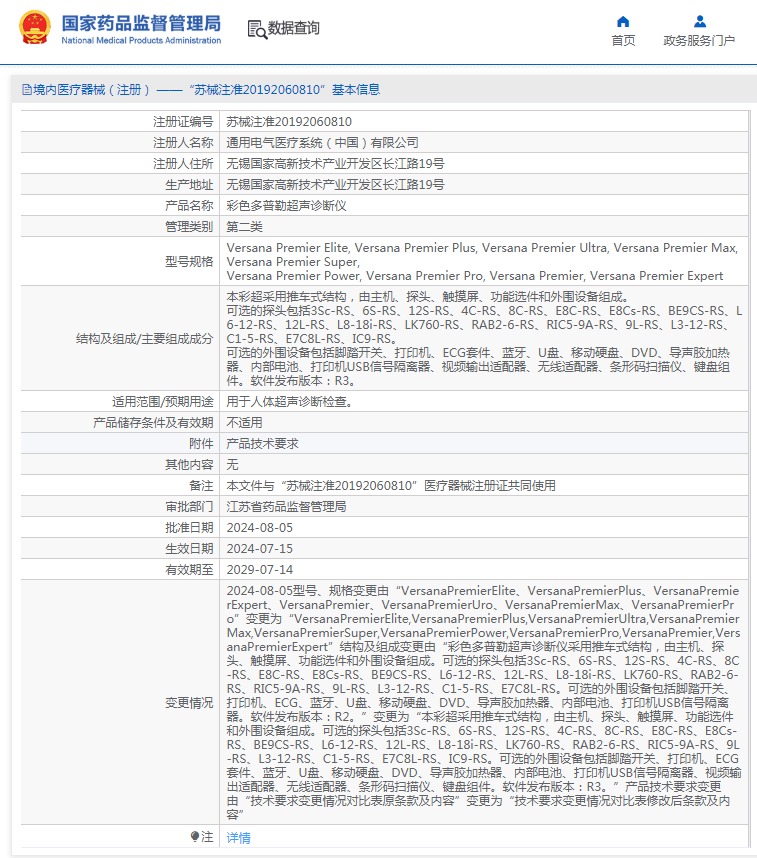Click the 政务服务门户 person icon

[x=699, y=21]
